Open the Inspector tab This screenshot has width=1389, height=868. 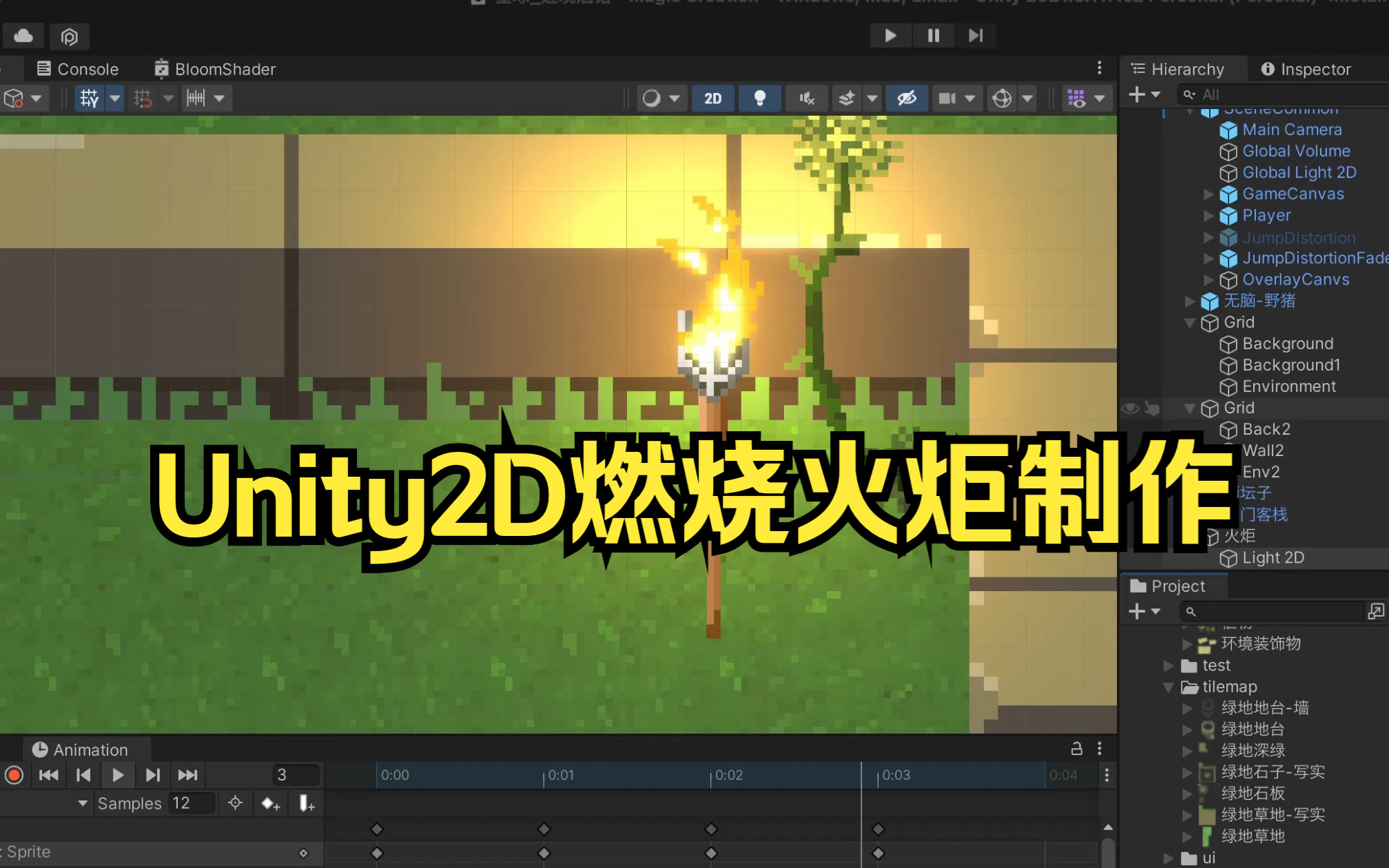1306,69
